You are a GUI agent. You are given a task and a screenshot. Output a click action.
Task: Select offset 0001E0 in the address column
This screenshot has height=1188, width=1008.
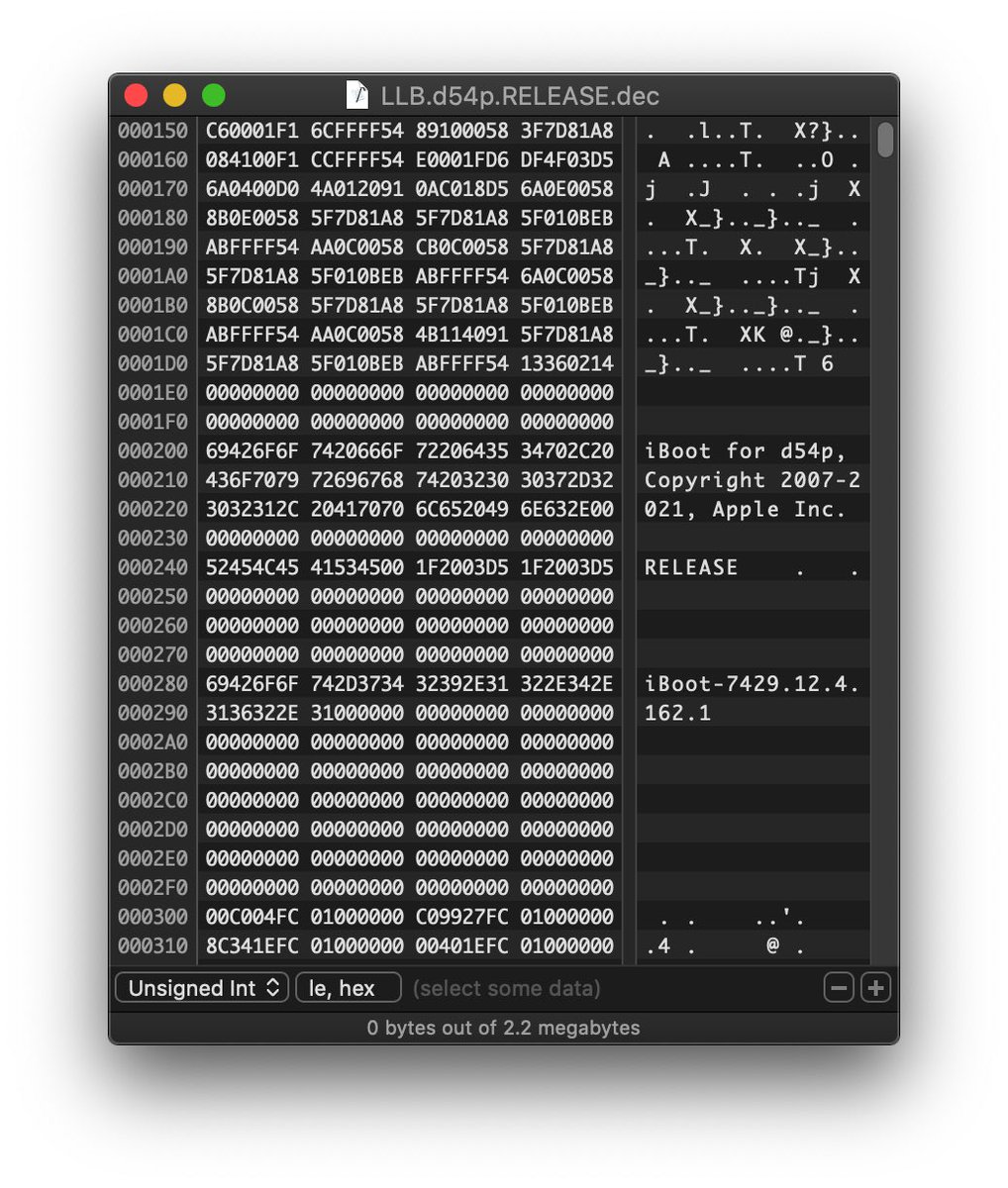152,393
